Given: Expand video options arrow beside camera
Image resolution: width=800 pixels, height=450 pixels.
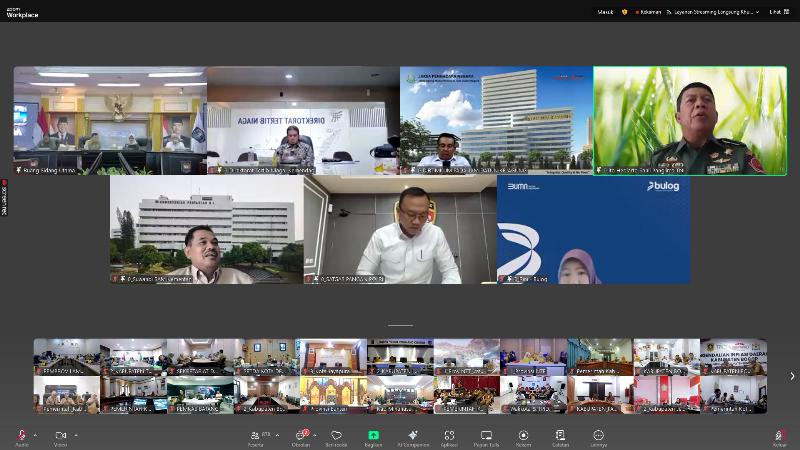Looking at the screenshot, I should [75, 435].
